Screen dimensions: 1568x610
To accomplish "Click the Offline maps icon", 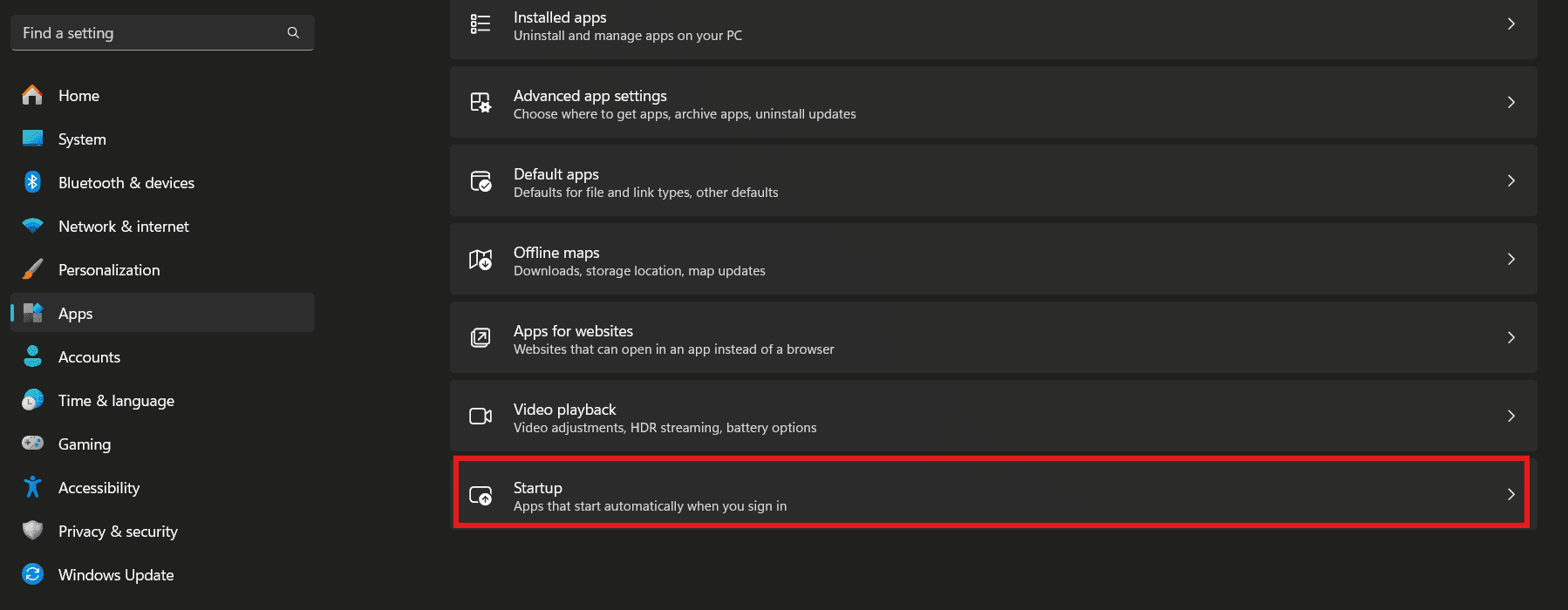I will click(481, 259).
